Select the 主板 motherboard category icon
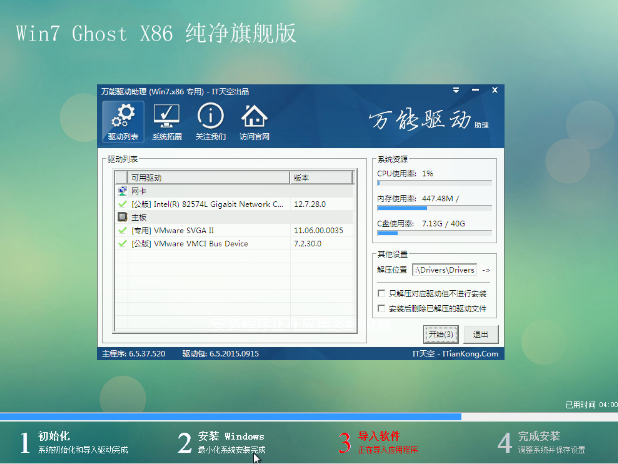The height and width of the screenshot is (464, 618). point(122,217)
